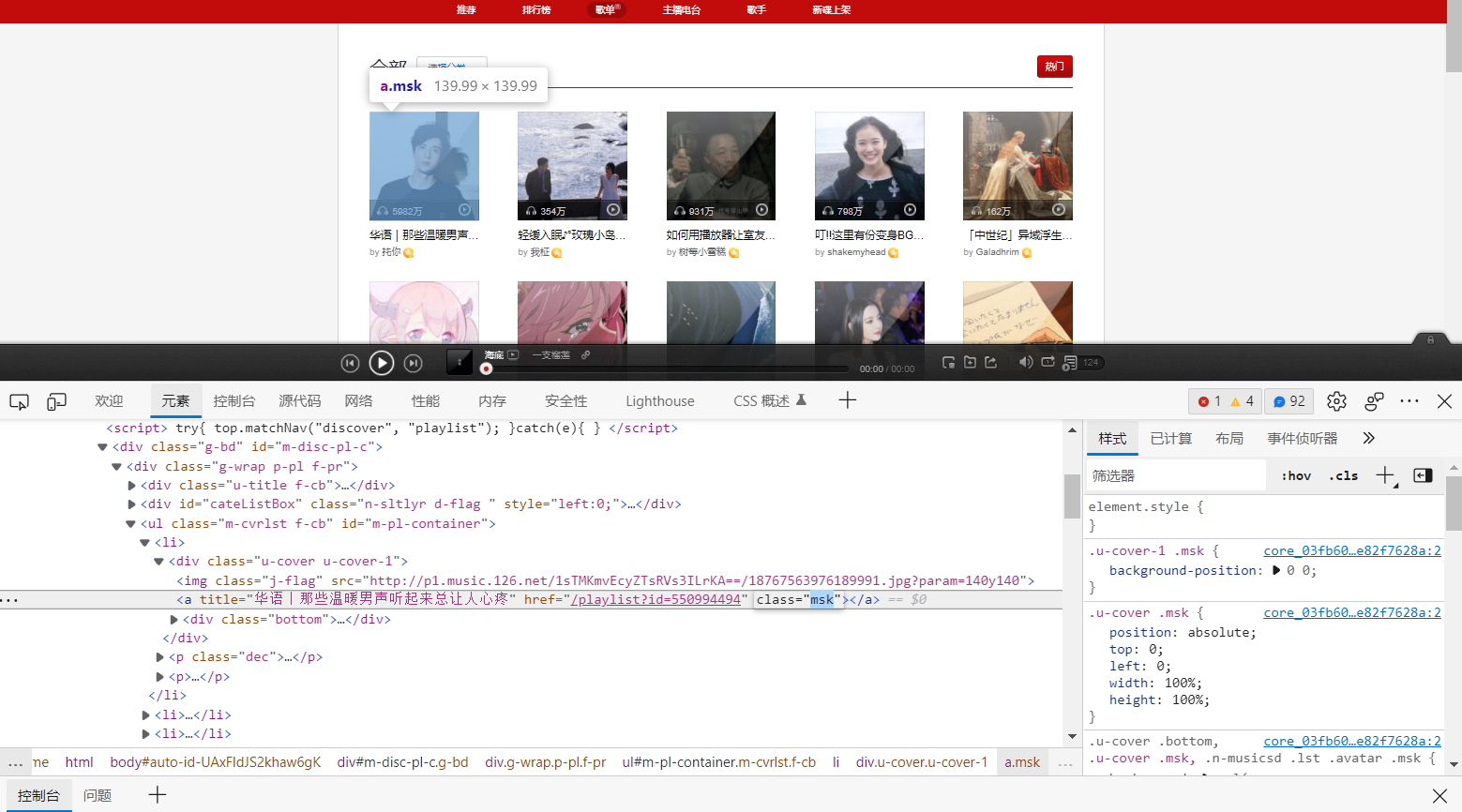Screen dimensions: 1462x812
Task: Open the first core_03fb60 stylesheet source link
Action: coord(1352,550)
